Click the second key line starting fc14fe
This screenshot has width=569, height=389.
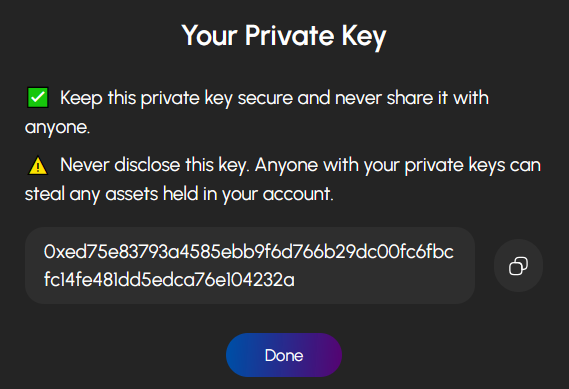(x=169, y=280)
